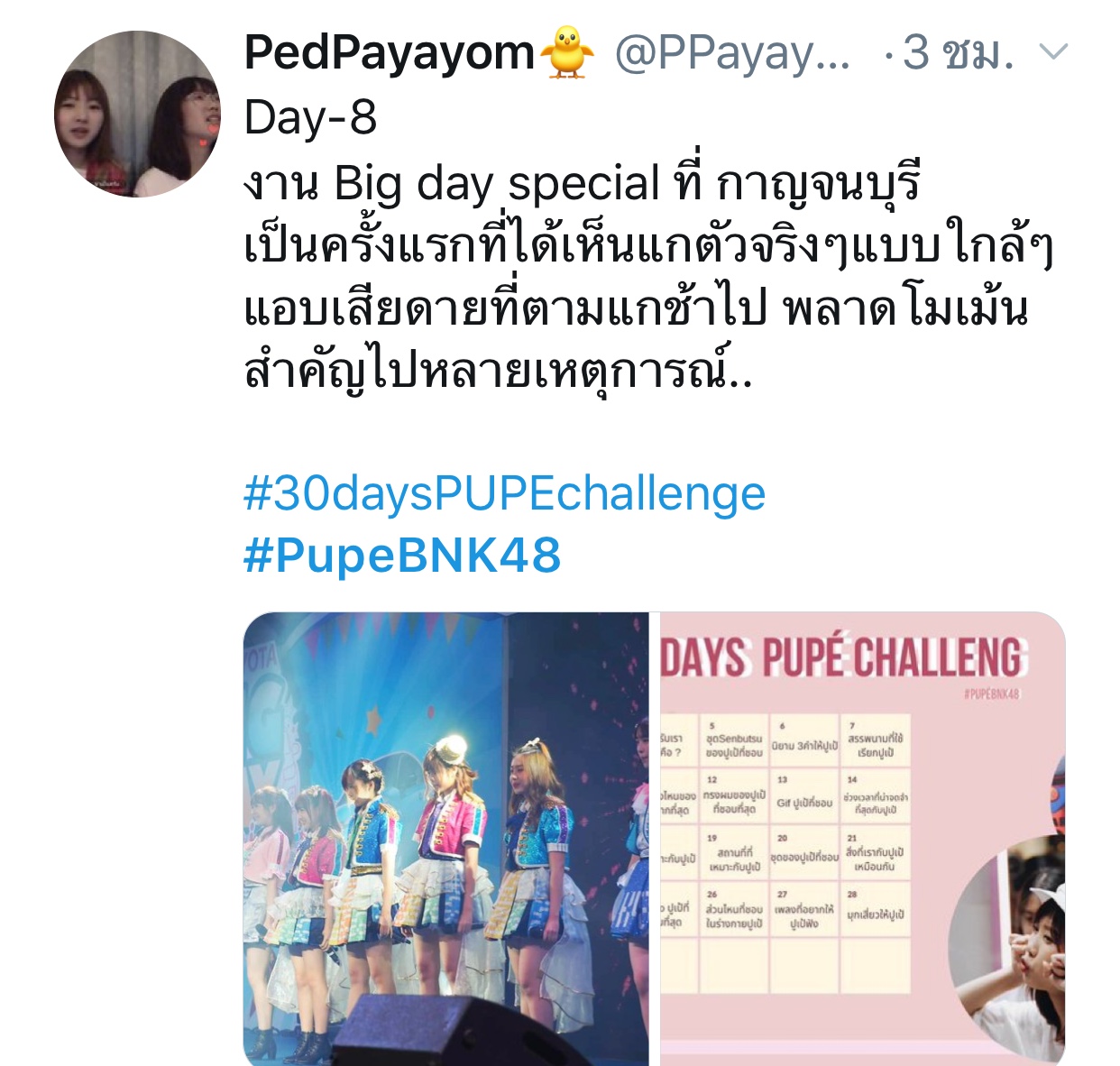Image resolution: width=1120 pixels, height=1066 pixels.
Task: View the stage performance photo
Action: pyautogui.click(x=446, y=839)
